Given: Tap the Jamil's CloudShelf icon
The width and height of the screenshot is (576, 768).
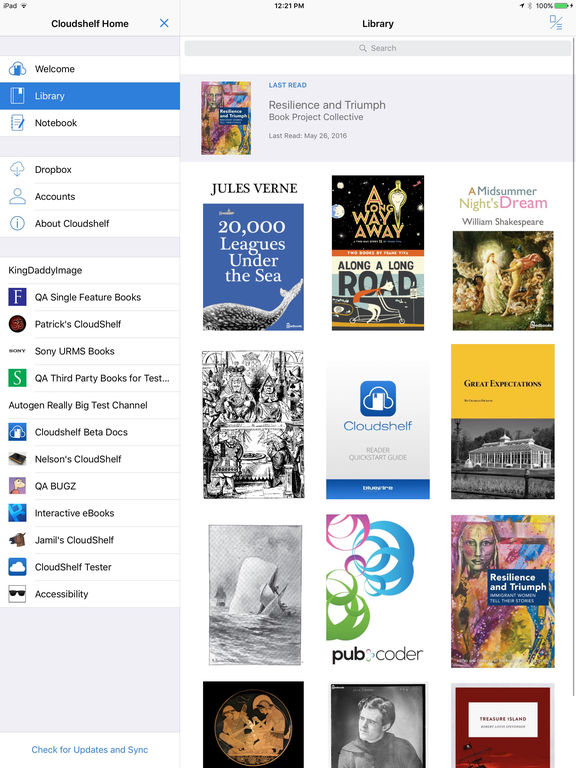Looking at the screenshot, I should point(17,540).
